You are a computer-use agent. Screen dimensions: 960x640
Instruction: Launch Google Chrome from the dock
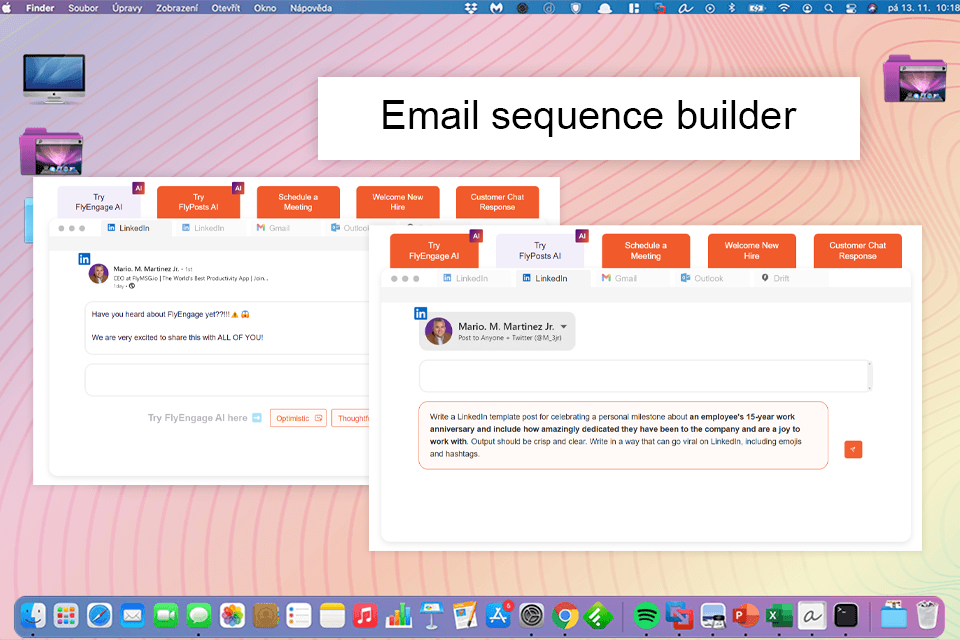(x=564, y=616)
